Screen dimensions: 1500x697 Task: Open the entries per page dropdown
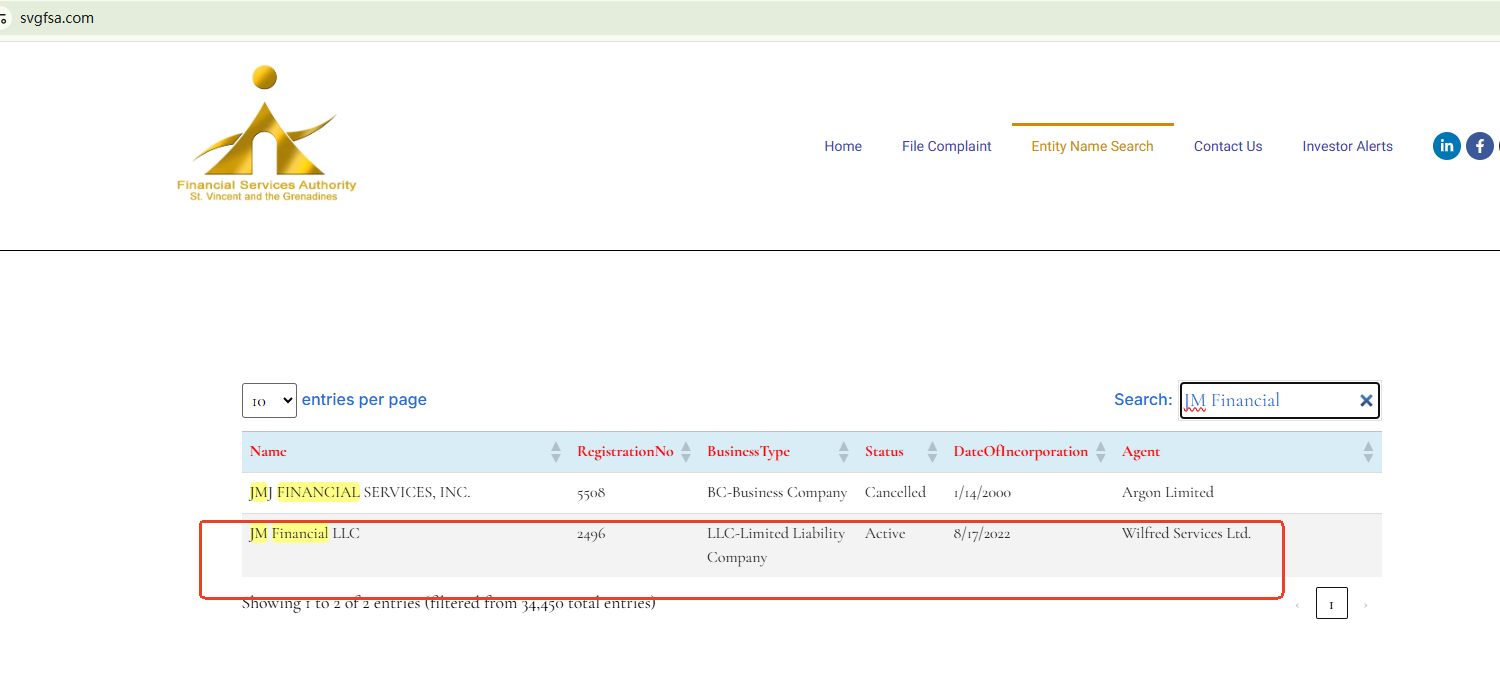point(269,400)
